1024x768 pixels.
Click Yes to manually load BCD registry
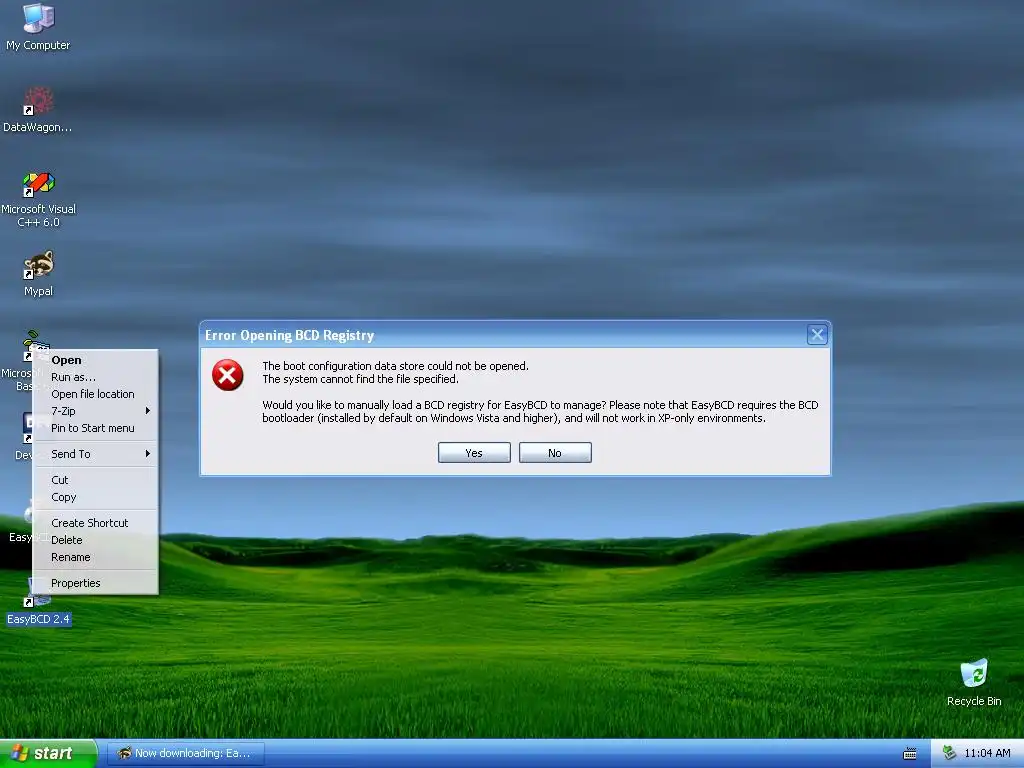474,453
